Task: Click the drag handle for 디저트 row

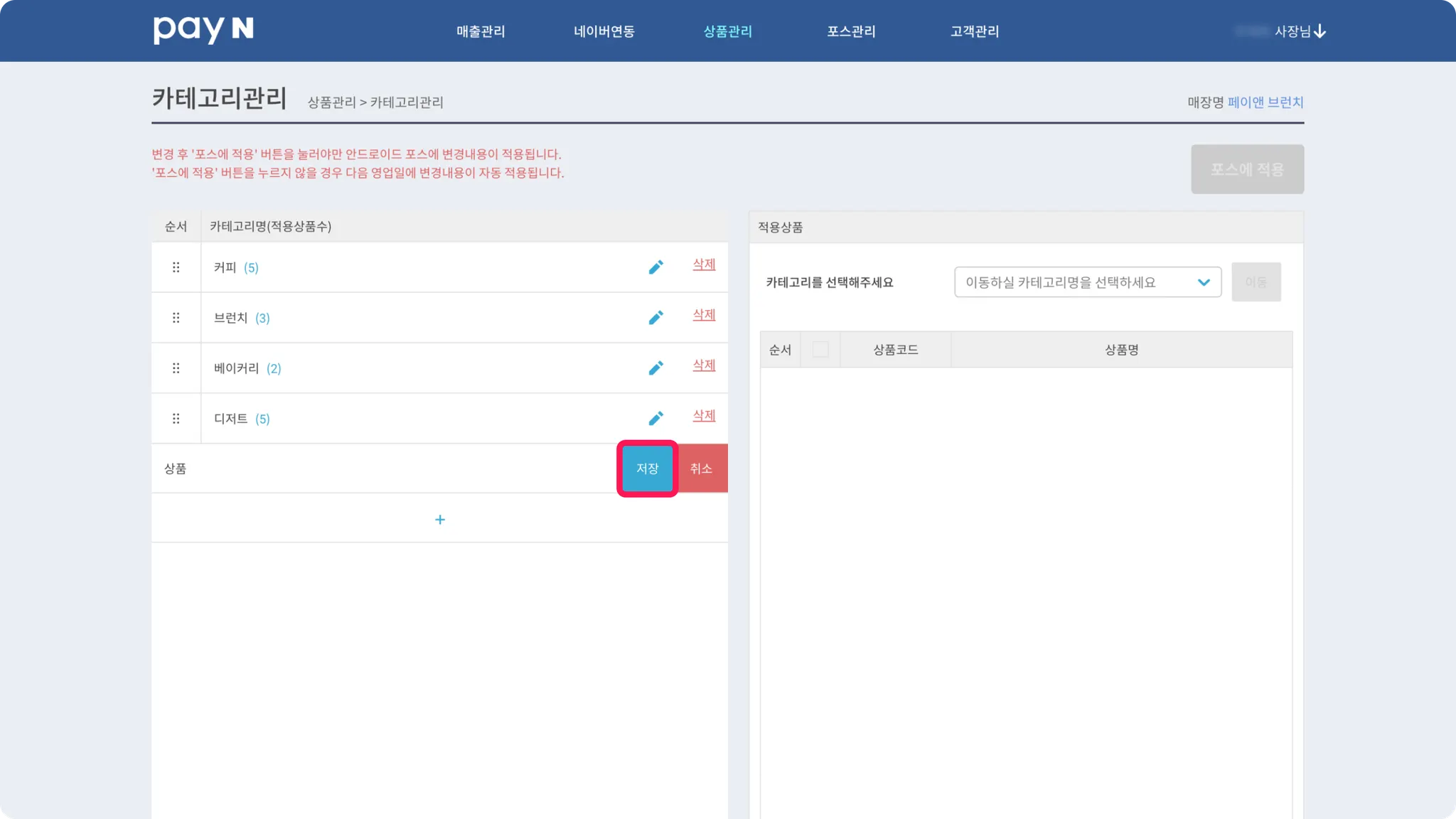Action: [176, 419]
